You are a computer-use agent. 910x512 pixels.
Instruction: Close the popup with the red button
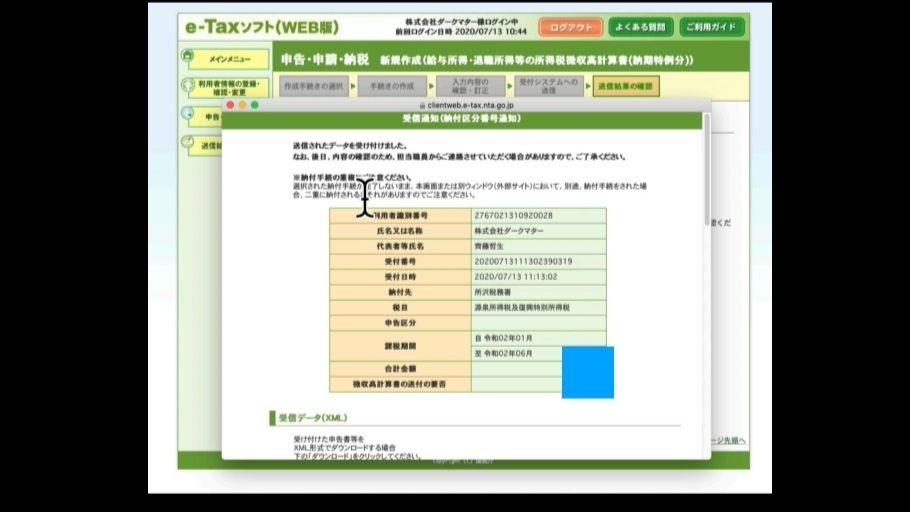click(x=229, y=105)
